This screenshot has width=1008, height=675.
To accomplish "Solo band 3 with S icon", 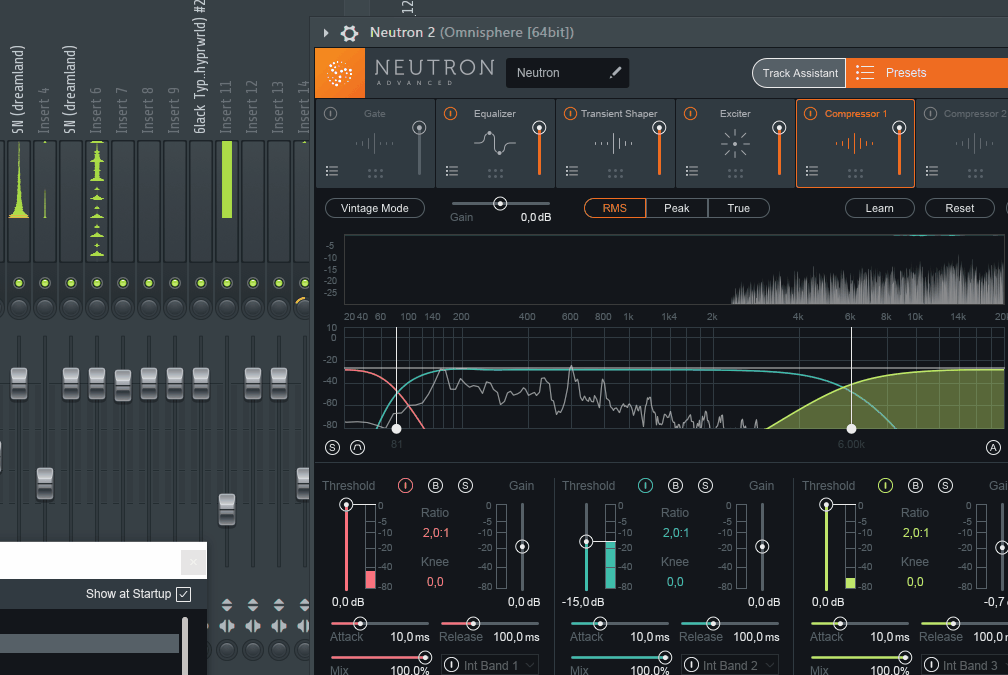I will pos(945,486).
